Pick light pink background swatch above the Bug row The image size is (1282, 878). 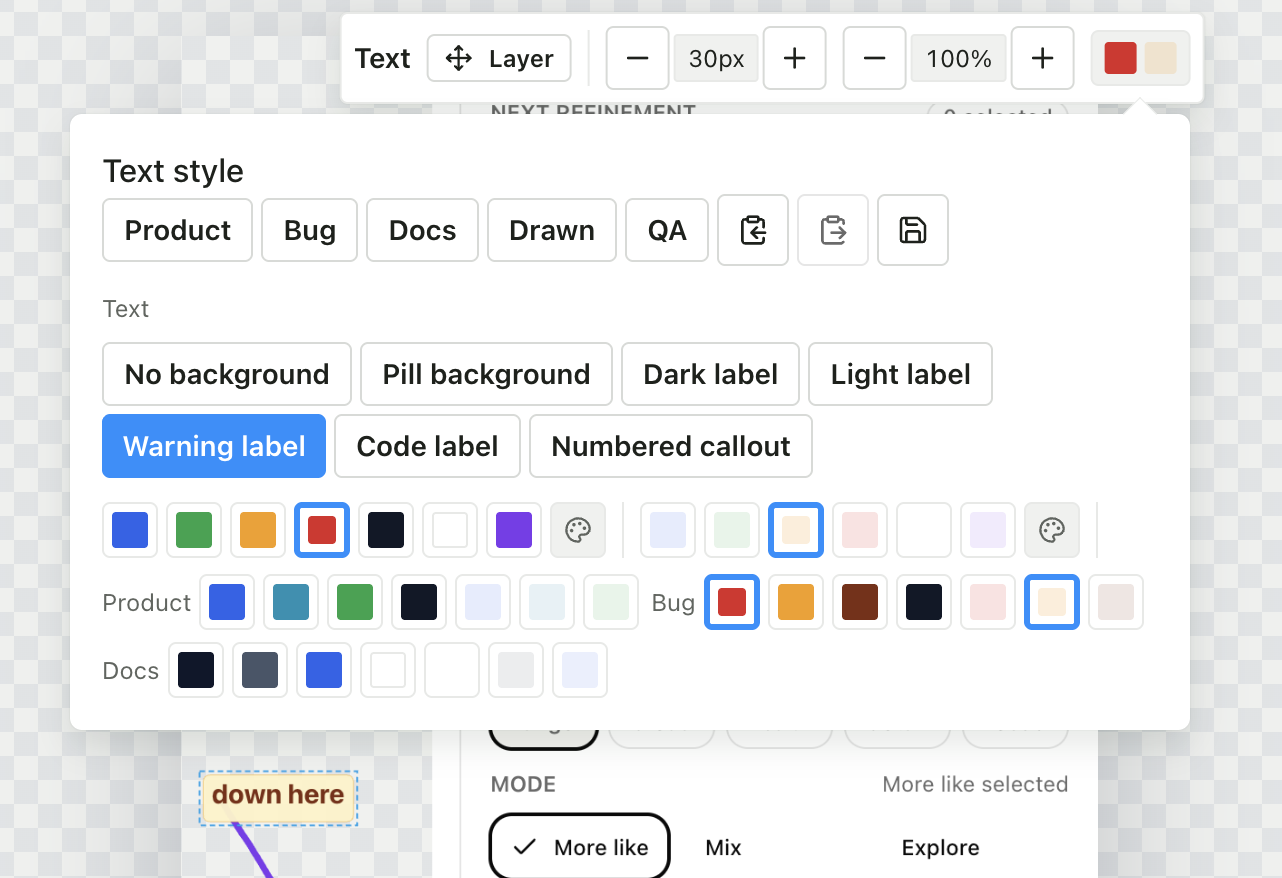click(860, 530)
